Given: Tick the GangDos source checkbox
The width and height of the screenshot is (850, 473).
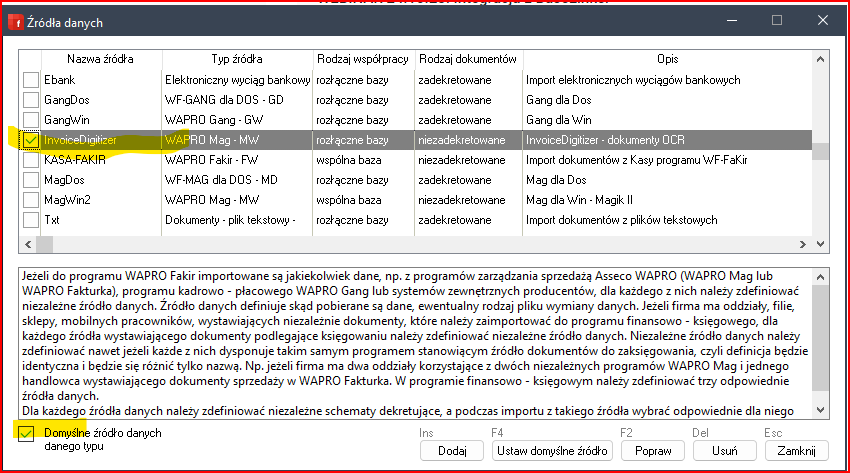Looking at the screenshot, I should point(31,100).
